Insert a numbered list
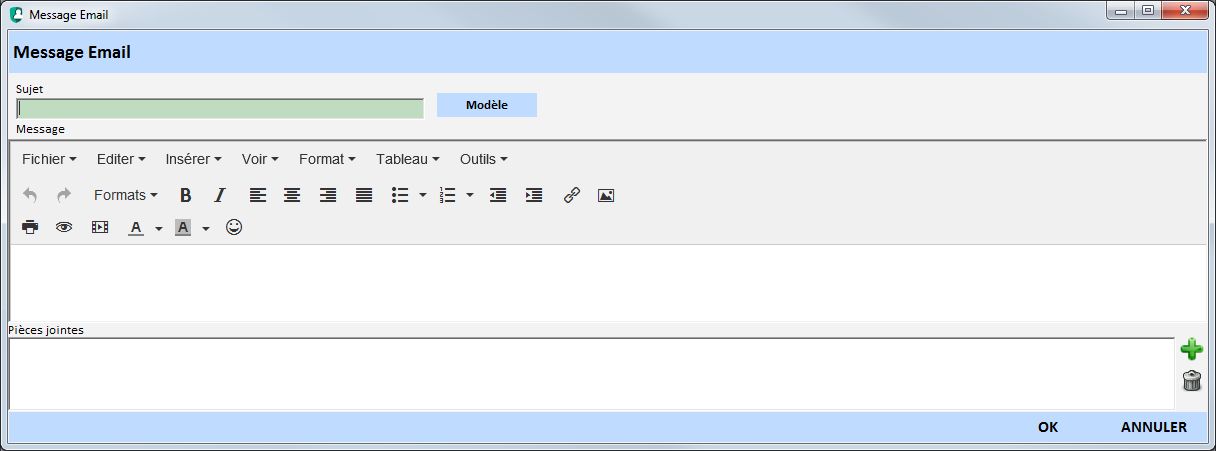 click(x=448, y=195)
